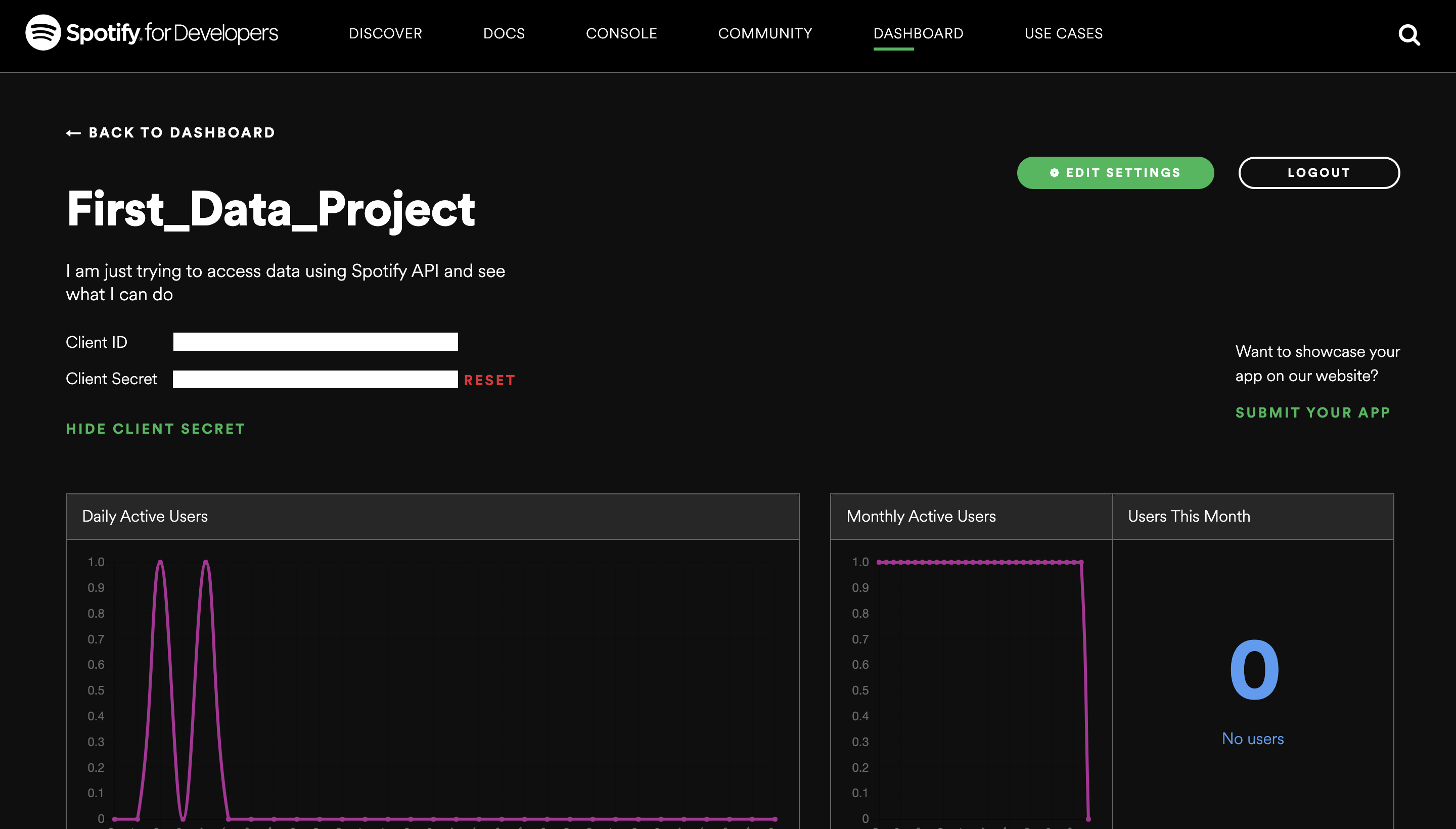Log out using the Logout button
Screen dimensions: 1456x829
[x=1319, y=172]
